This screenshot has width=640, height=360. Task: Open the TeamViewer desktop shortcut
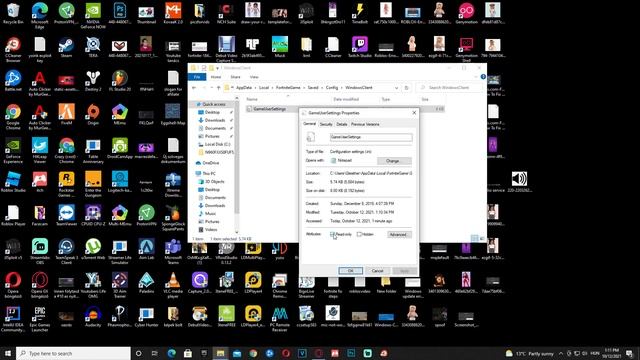[x=66, y=216]
